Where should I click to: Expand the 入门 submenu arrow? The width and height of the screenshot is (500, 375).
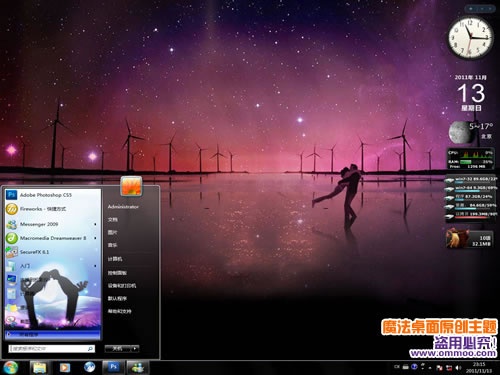(96, 266)
